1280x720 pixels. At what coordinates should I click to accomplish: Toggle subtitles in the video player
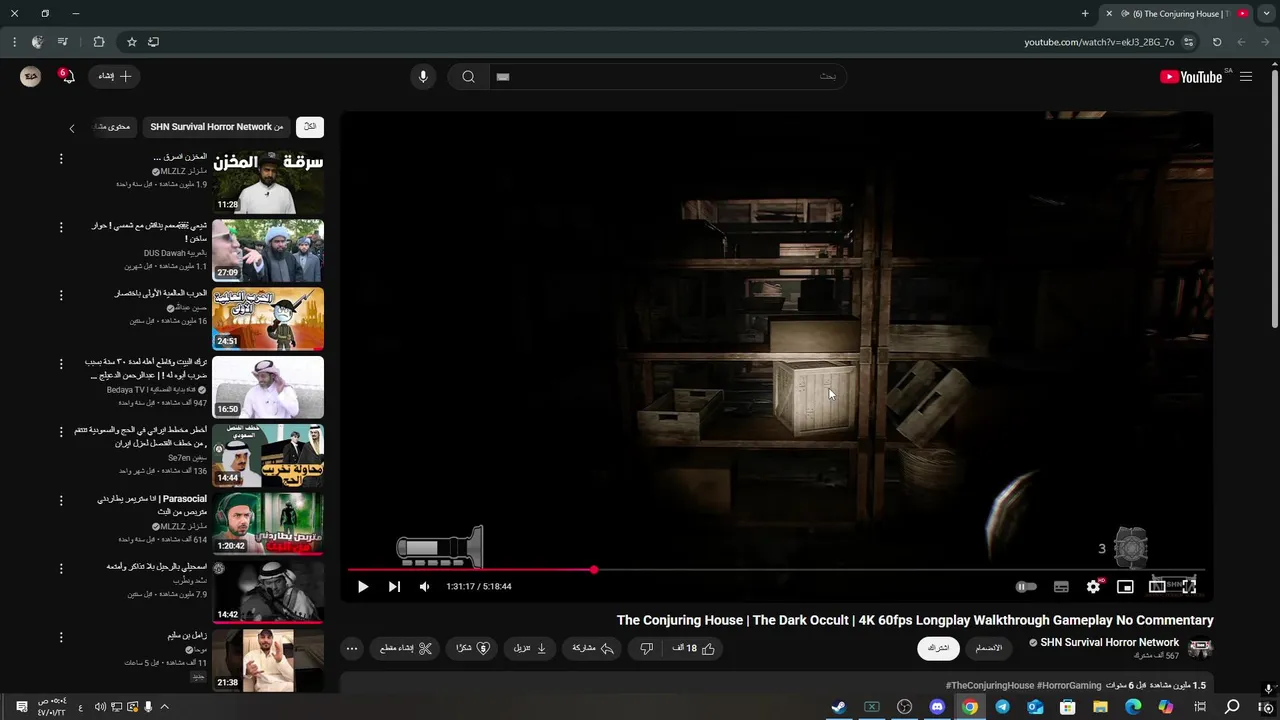point(1061,587)
